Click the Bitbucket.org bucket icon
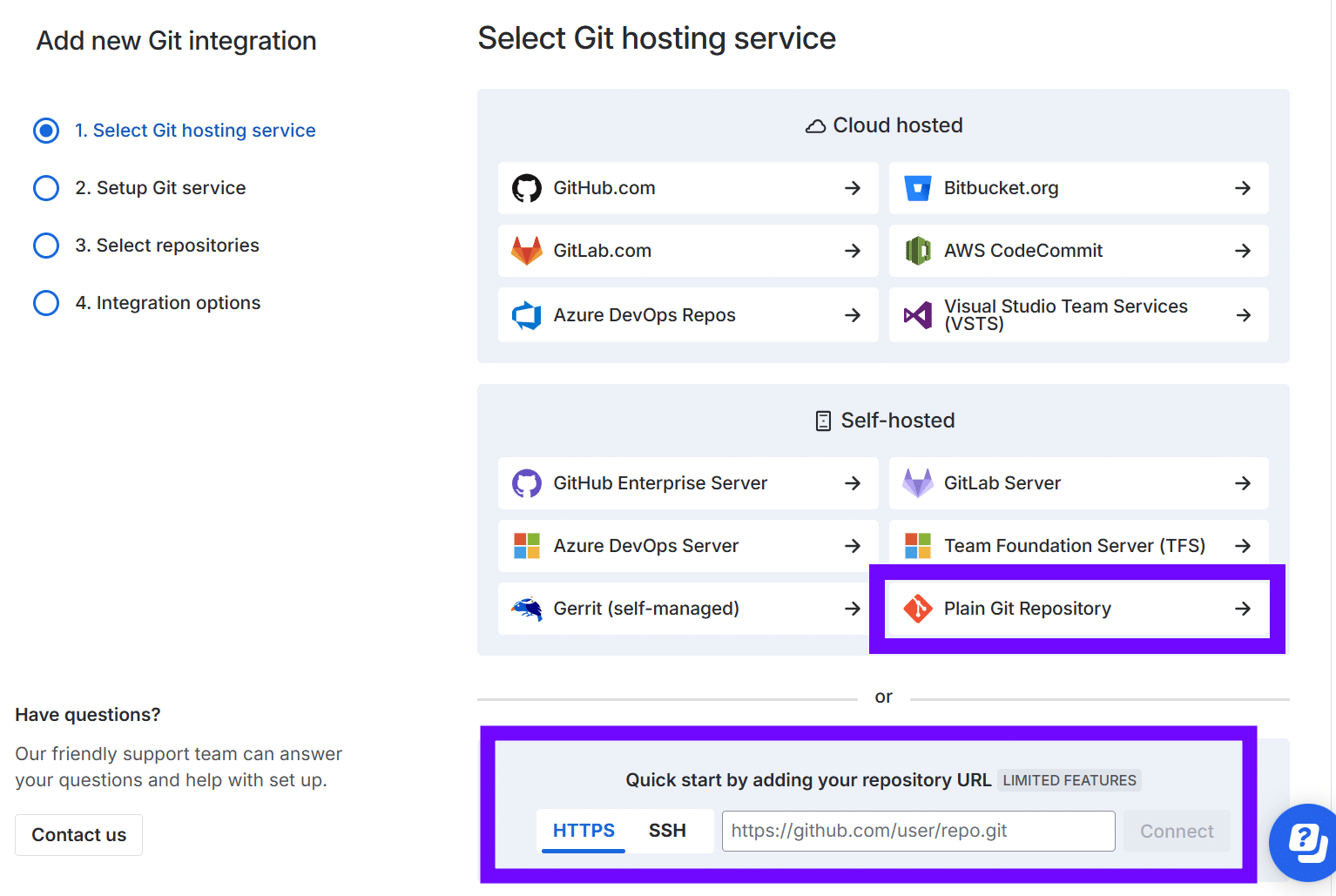The width and height of the screenshot is (1336, 896). coord(917,188)
